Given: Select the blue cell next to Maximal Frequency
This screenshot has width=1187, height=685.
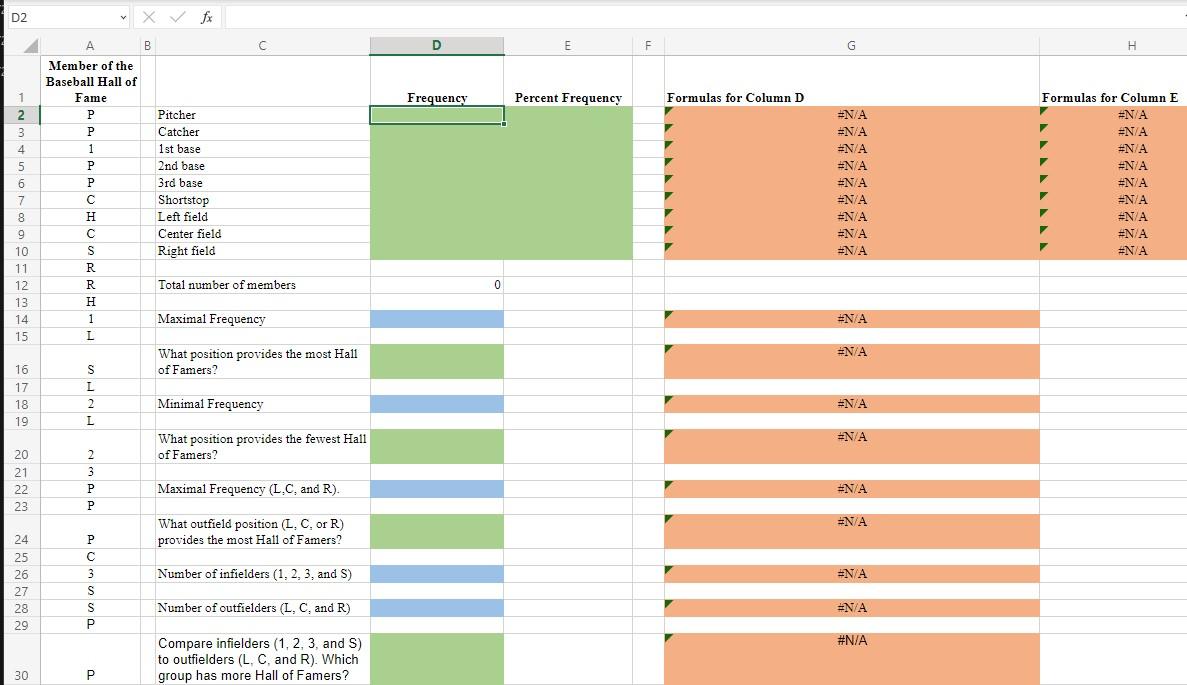Looking at the screenshot, I should [x=437, y=319].
